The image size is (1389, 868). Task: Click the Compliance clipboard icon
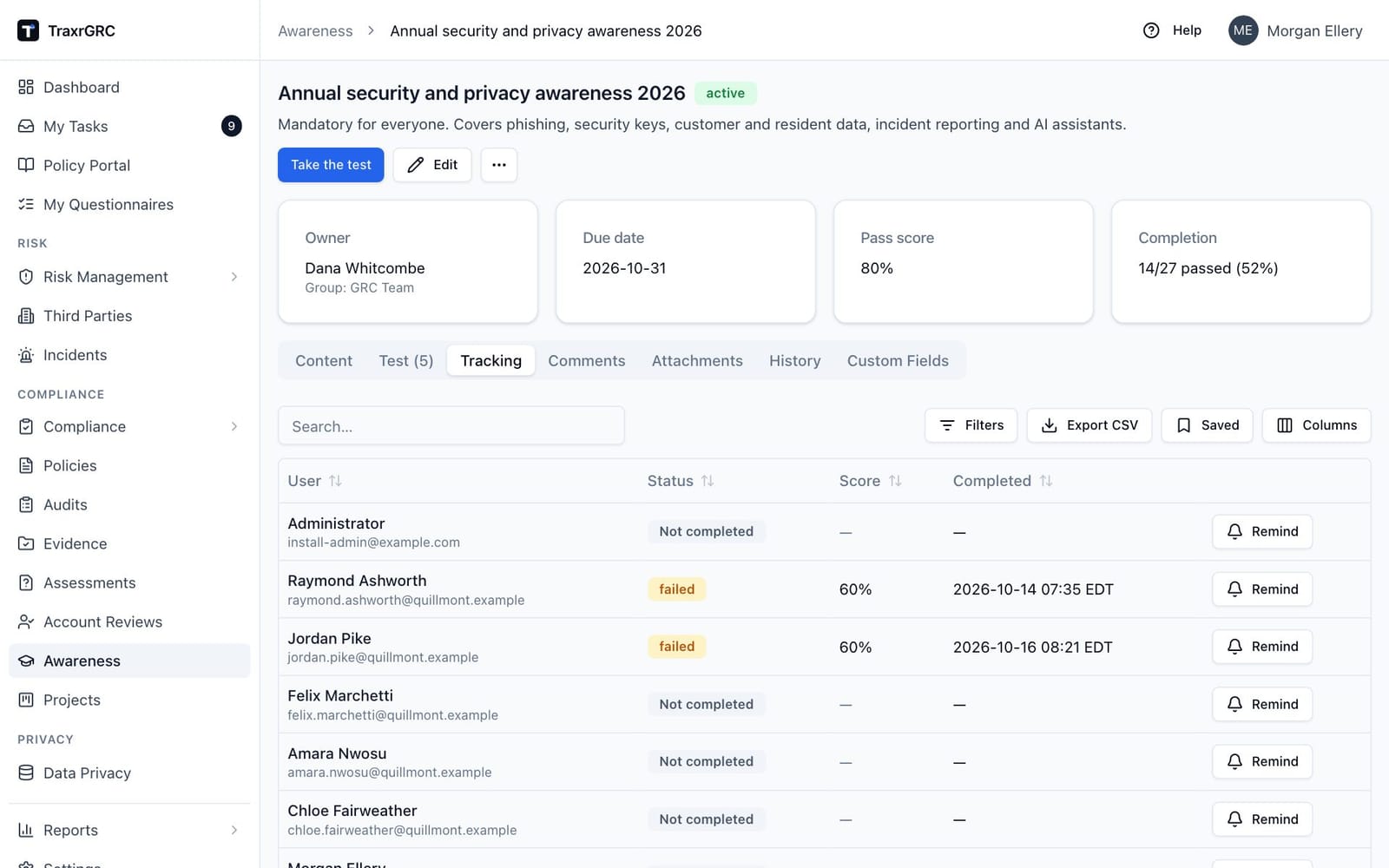click(x=26, y=426)
